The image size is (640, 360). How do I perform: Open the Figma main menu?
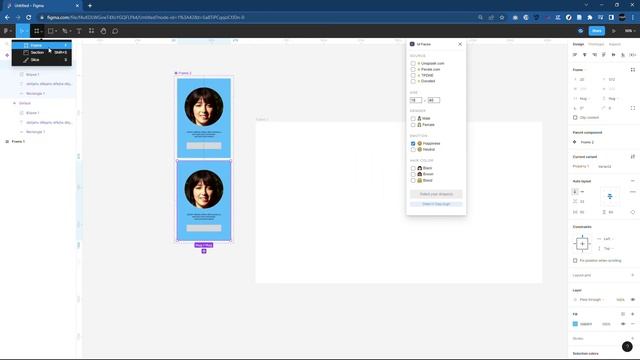pos(7,31)
